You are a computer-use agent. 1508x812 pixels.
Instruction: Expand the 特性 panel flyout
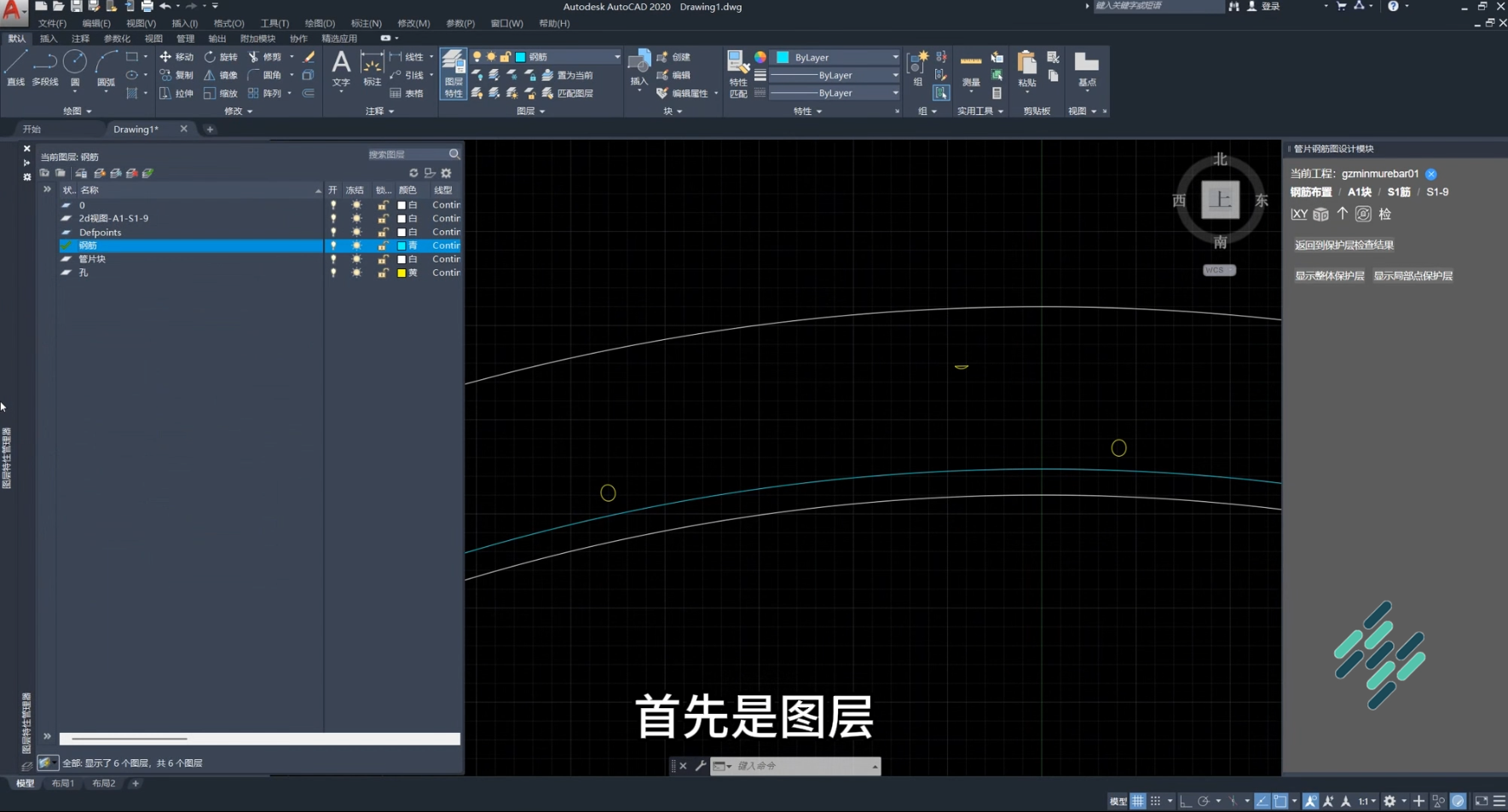pos(807,112)
